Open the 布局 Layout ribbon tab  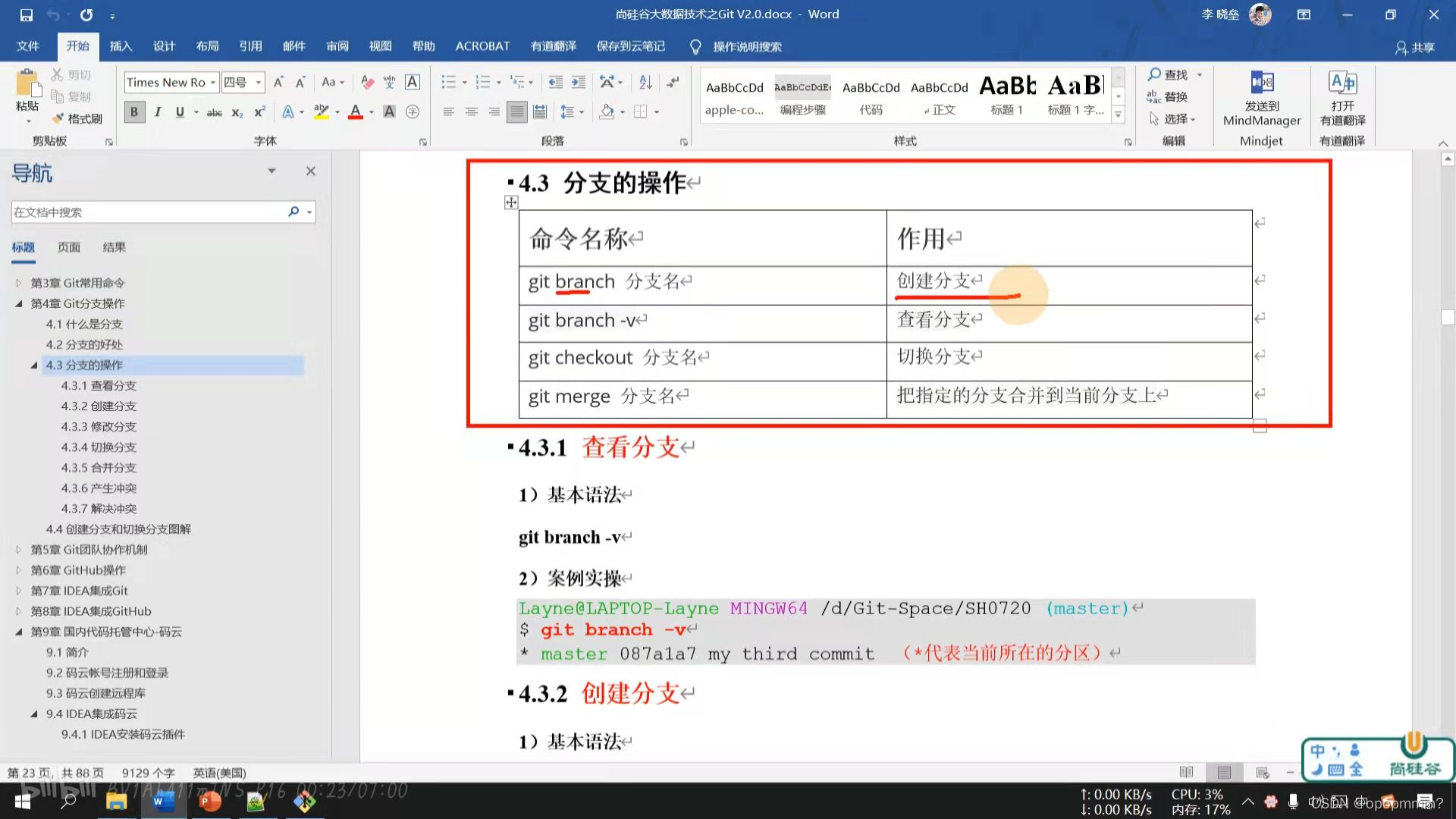click(x=207, y=46)
